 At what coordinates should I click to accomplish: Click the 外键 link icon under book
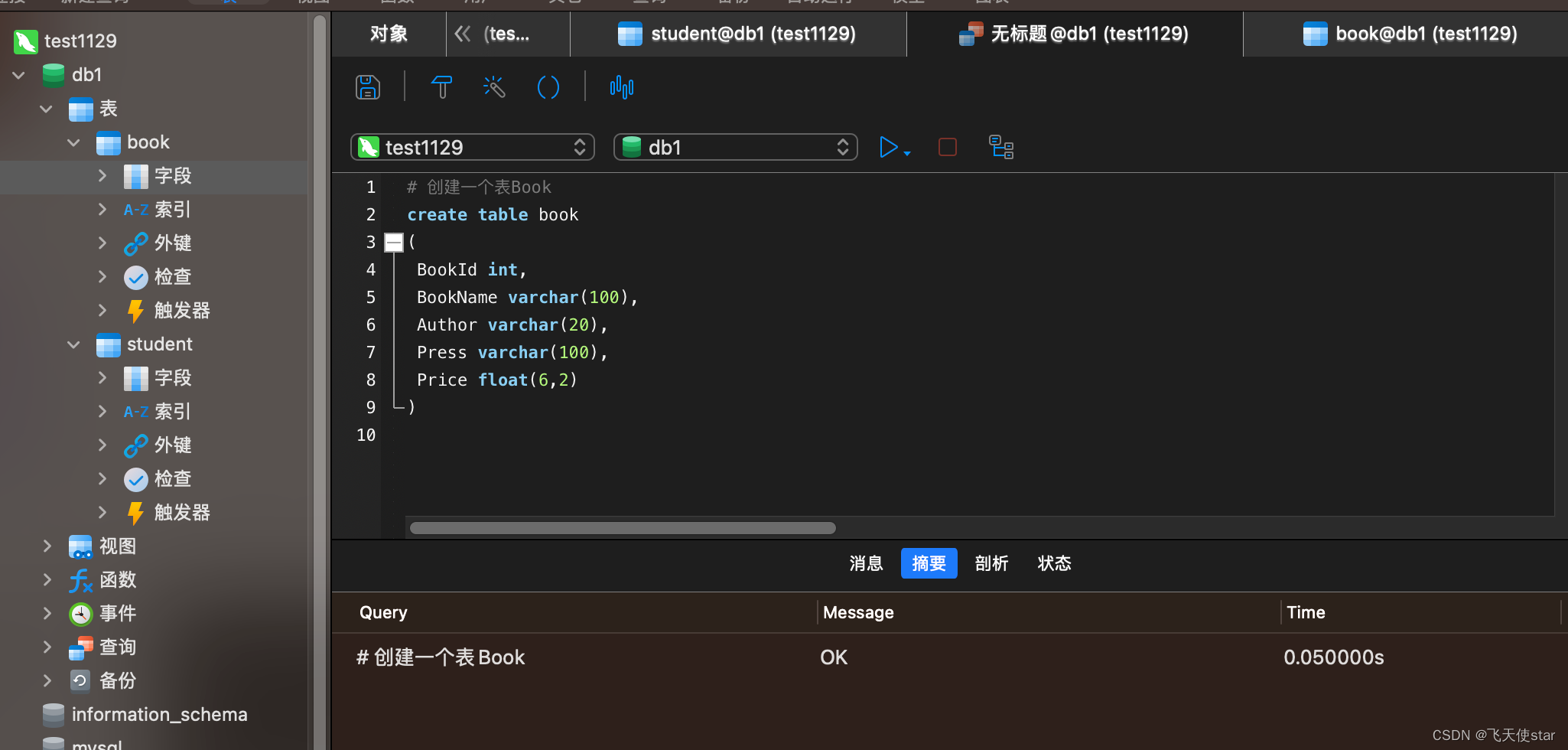coord(136,243)
